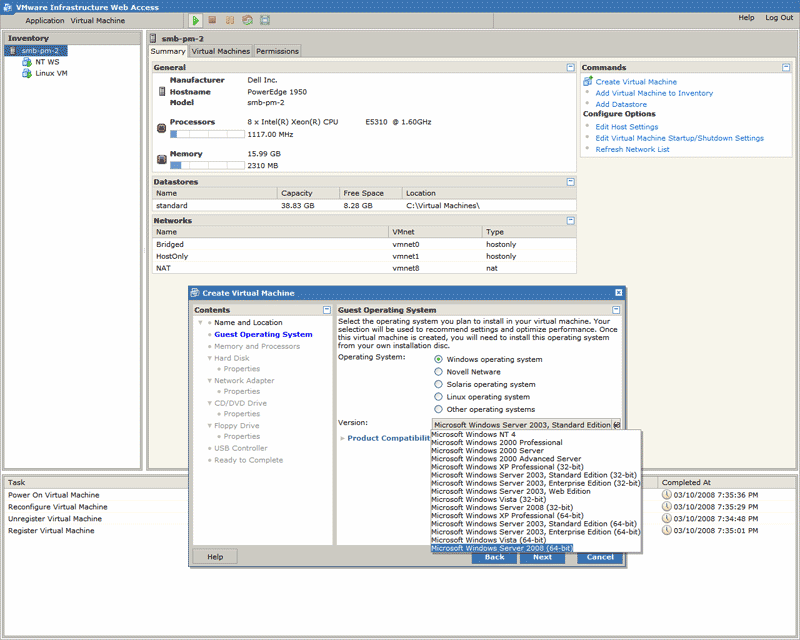Select Solaris operating system radio button
This screenshot has height=640, width=800.
[x=438, y=384]
